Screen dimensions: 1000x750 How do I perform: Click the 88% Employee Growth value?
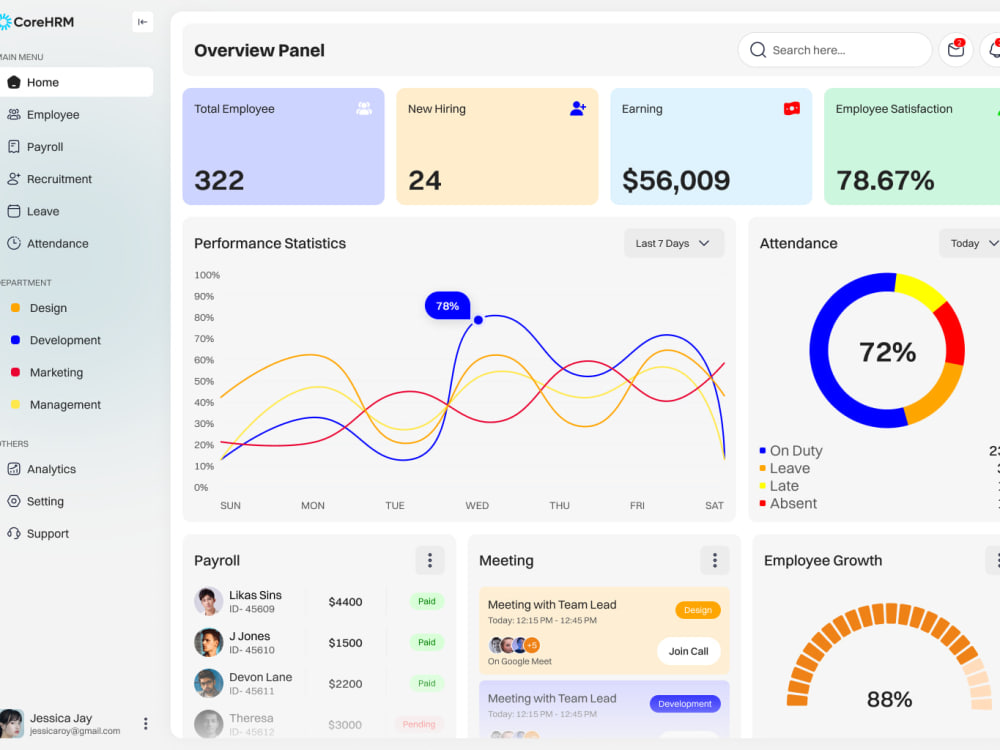tap(890, 700)
